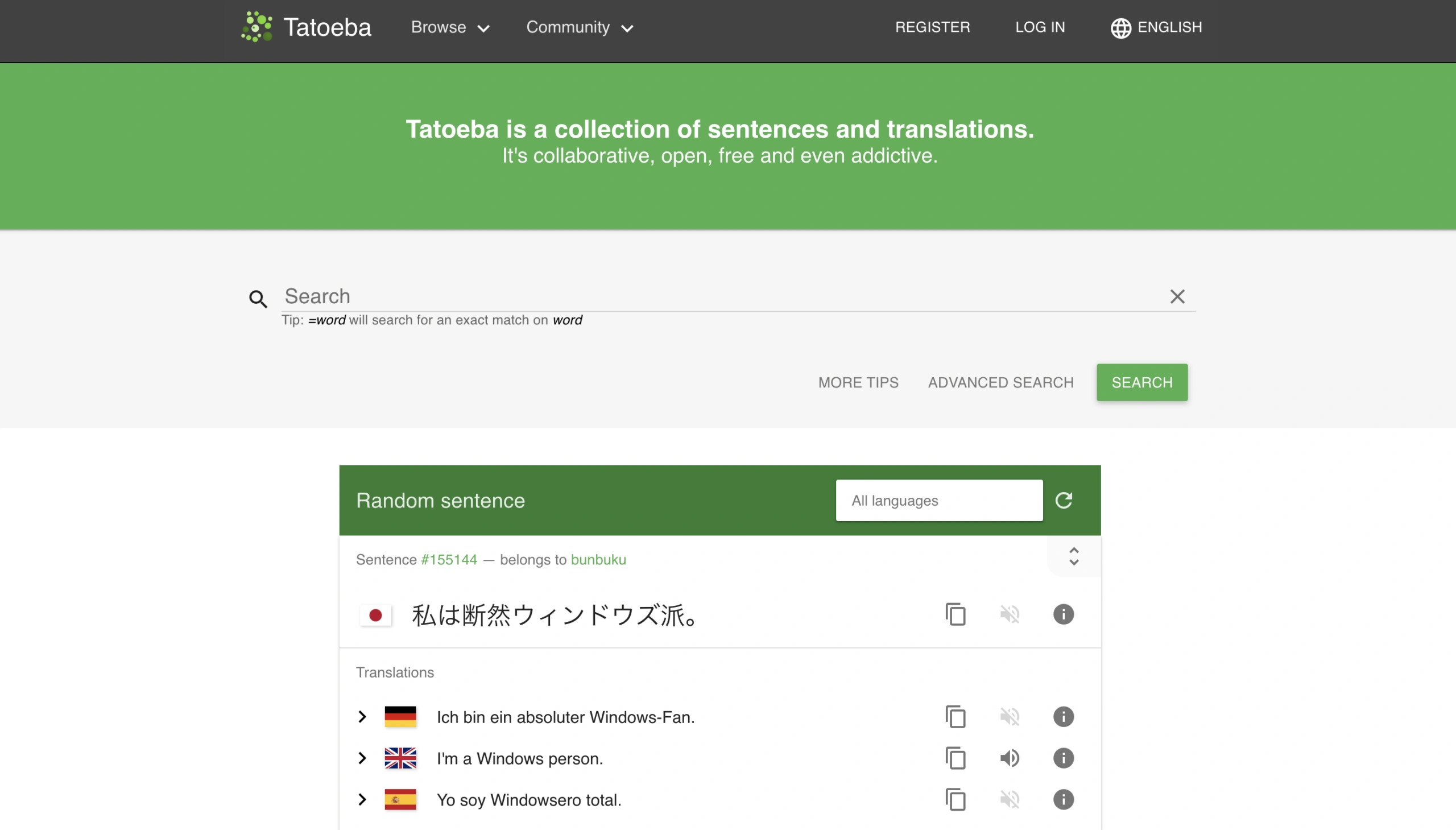
Task: Click the Spanish flag icon
Action: (x=400, y=799)
